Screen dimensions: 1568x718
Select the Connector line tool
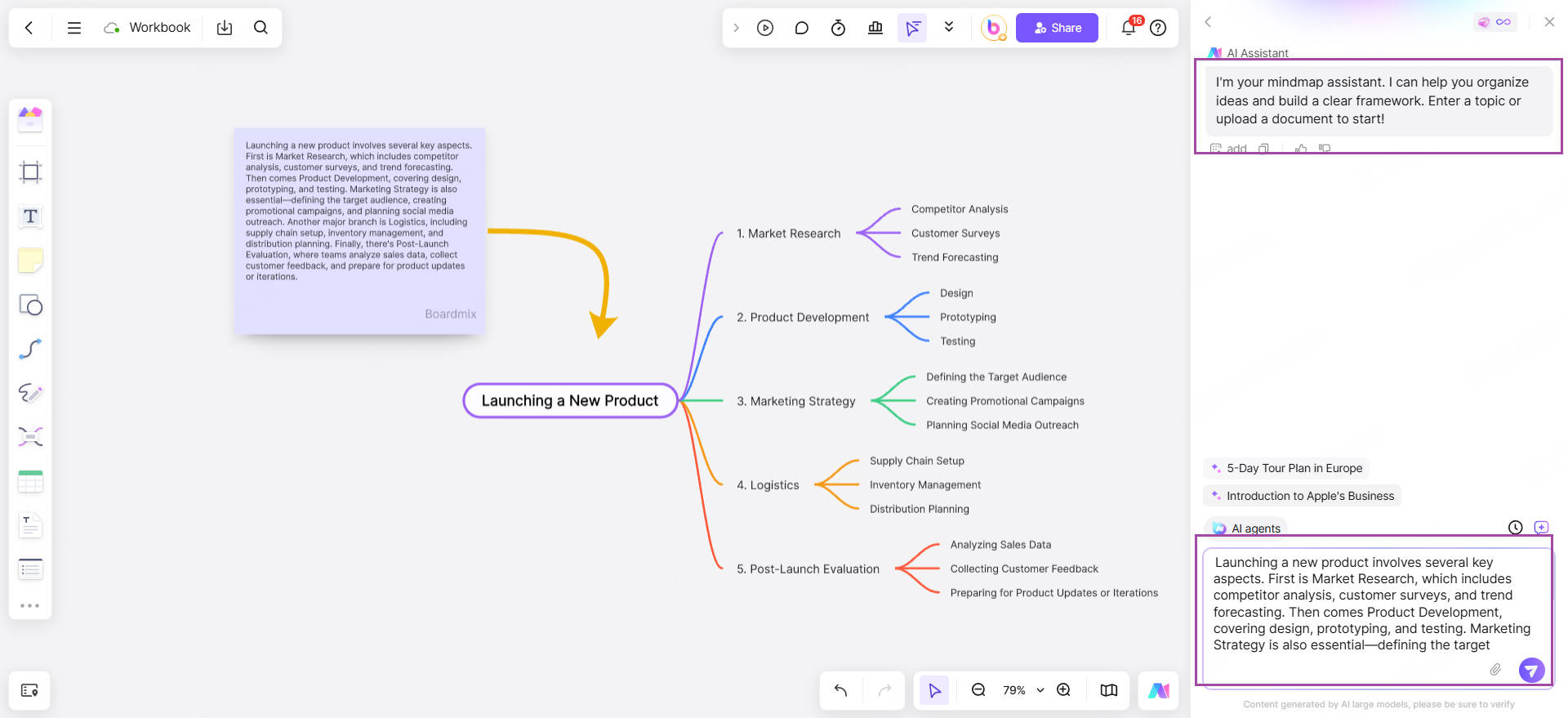tap(30, 349)
